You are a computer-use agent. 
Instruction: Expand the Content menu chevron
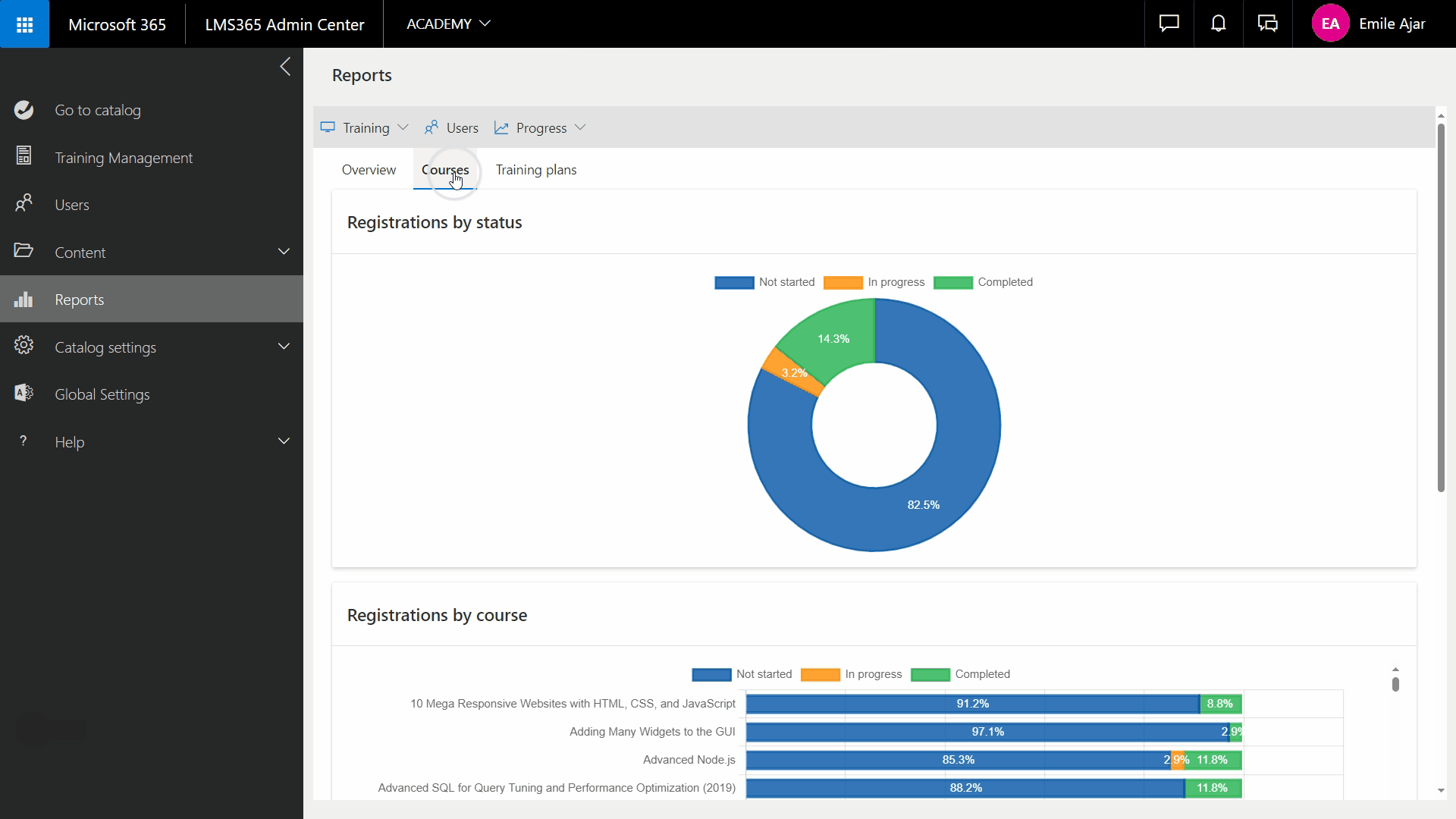(x=284, y=252)
